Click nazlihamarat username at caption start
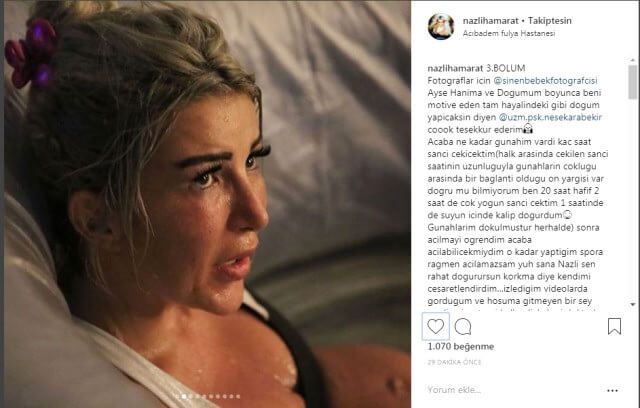 coord(455,68)
